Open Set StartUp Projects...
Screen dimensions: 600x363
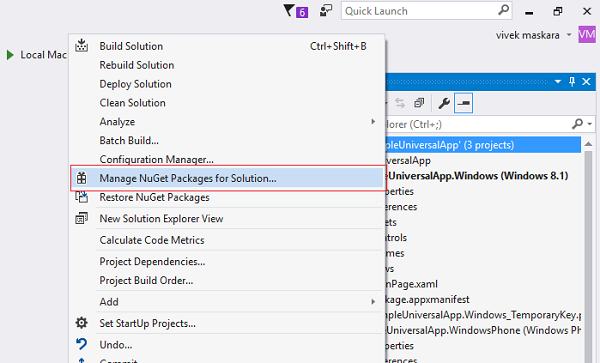(227, 323)
